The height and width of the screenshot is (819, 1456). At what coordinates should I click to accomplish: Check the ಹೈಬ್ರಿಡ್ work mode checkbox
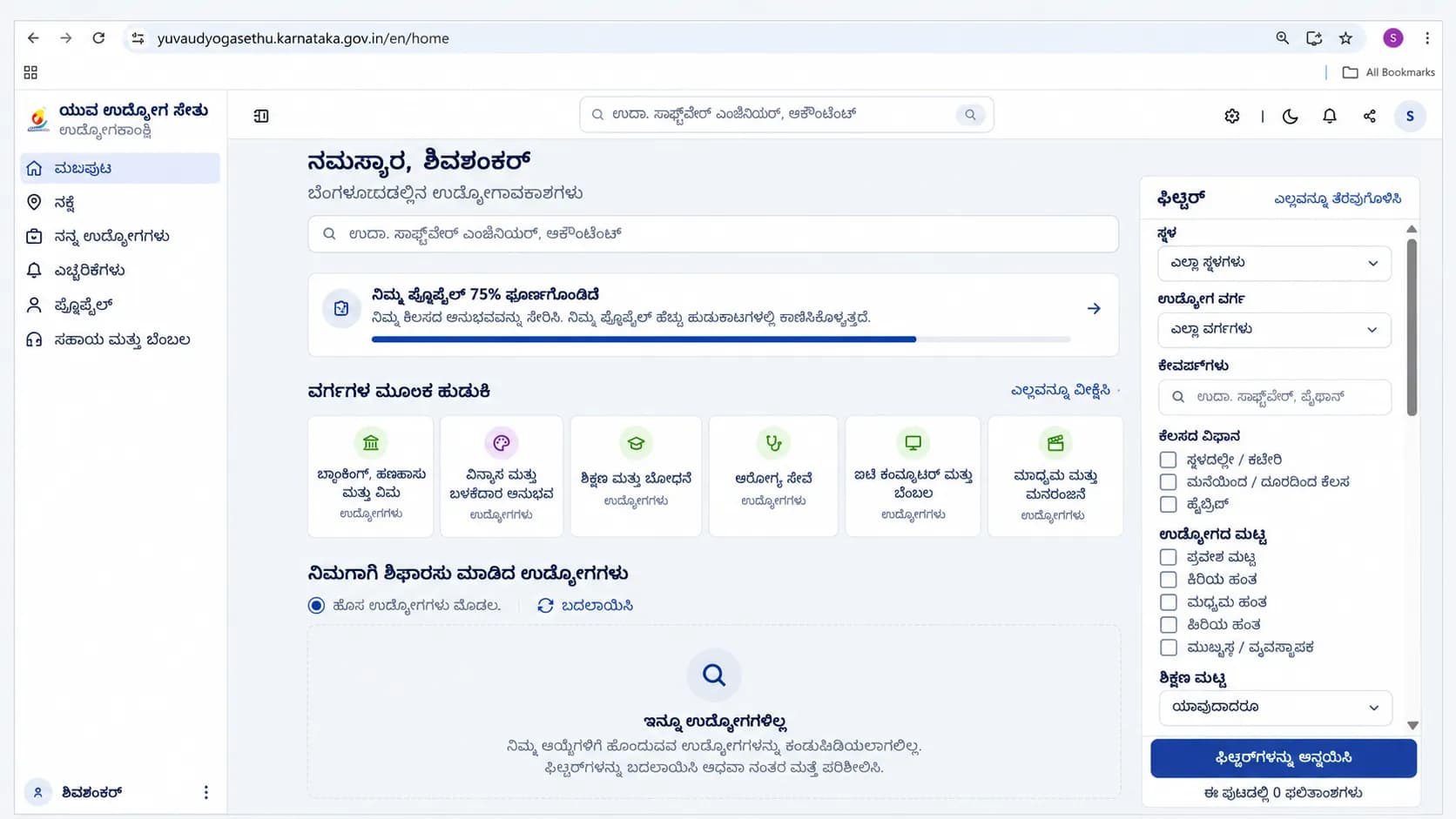1168,505
